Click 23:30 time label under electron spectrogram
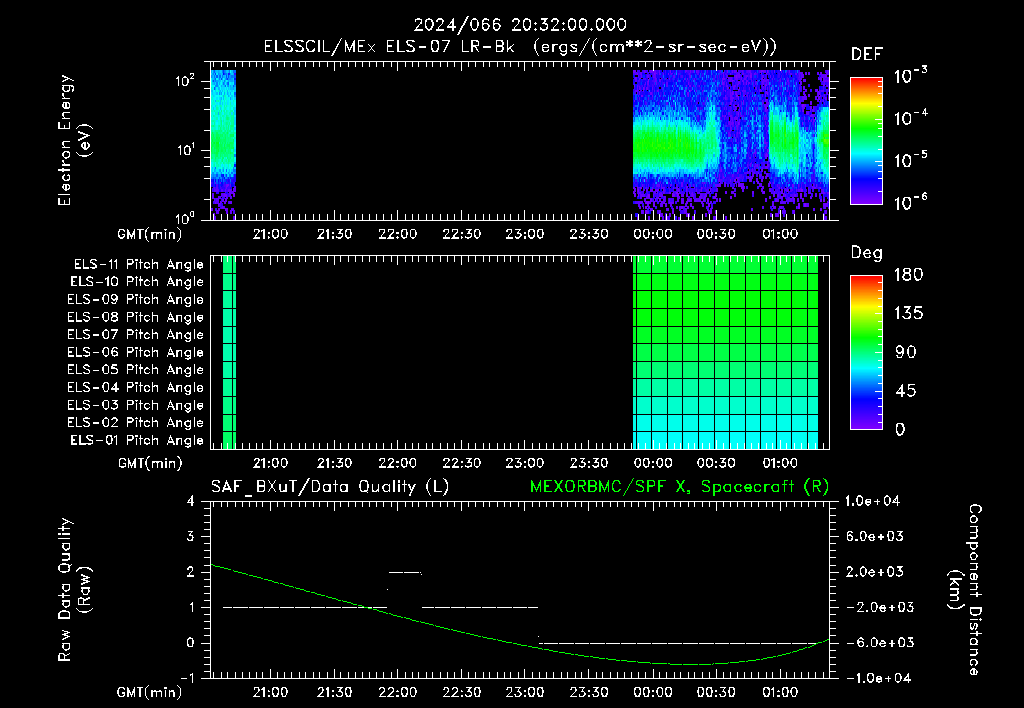This screenshot has width=1024, height=708. coord(589,234)
